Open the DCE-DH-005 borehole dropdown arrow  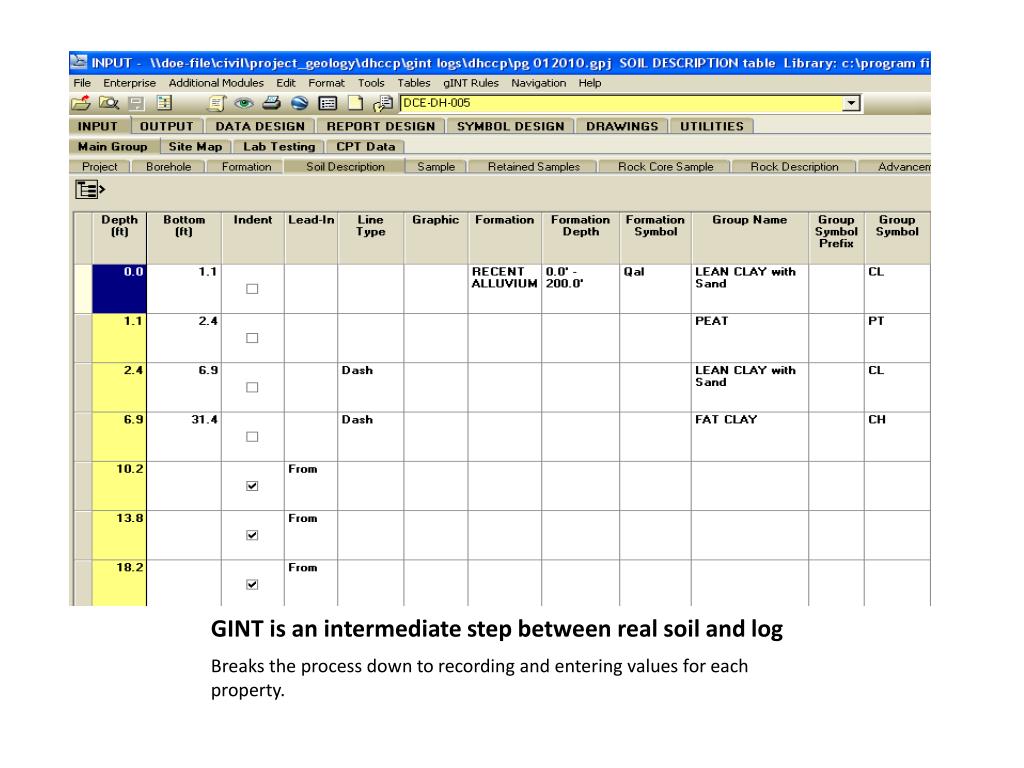coord(851,103)
